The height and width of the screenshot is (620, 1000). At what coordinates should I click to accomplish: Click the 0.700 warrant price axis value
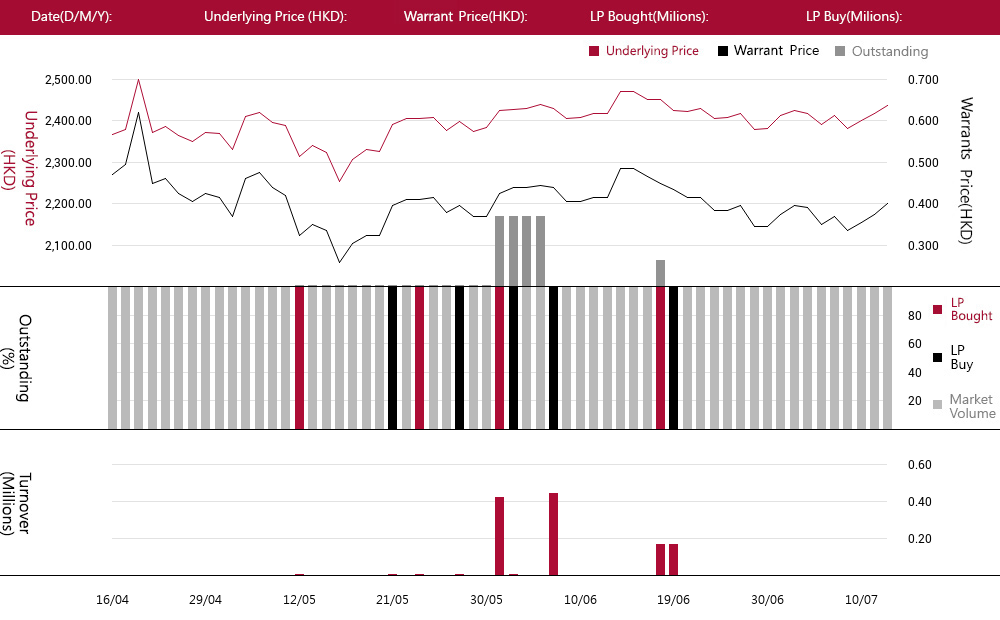coord(923,80)
